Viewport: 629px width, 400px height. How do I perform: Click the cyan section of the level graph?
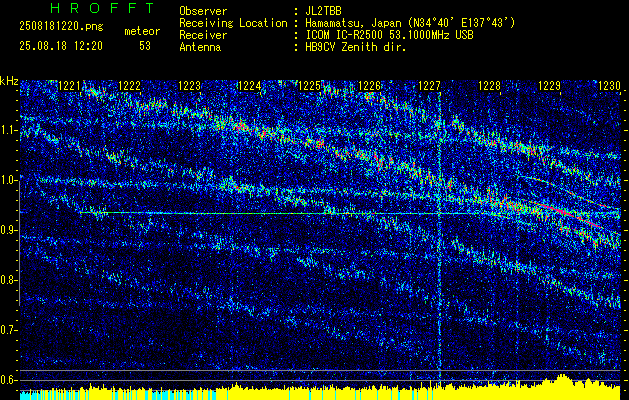point(118,395)
